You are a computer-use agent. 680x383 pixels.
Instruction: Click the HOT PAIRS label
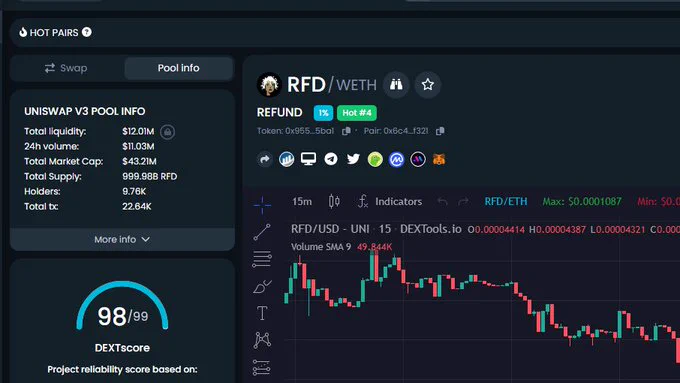tap(54, 33)
